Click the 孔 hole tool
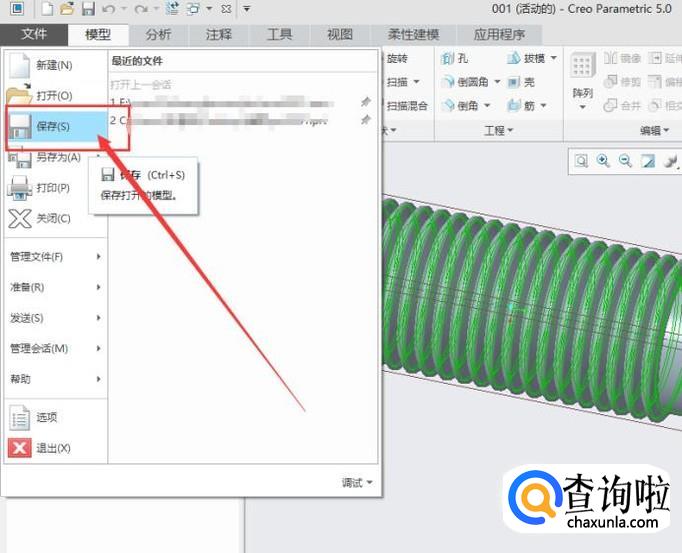 click(454, 58)
